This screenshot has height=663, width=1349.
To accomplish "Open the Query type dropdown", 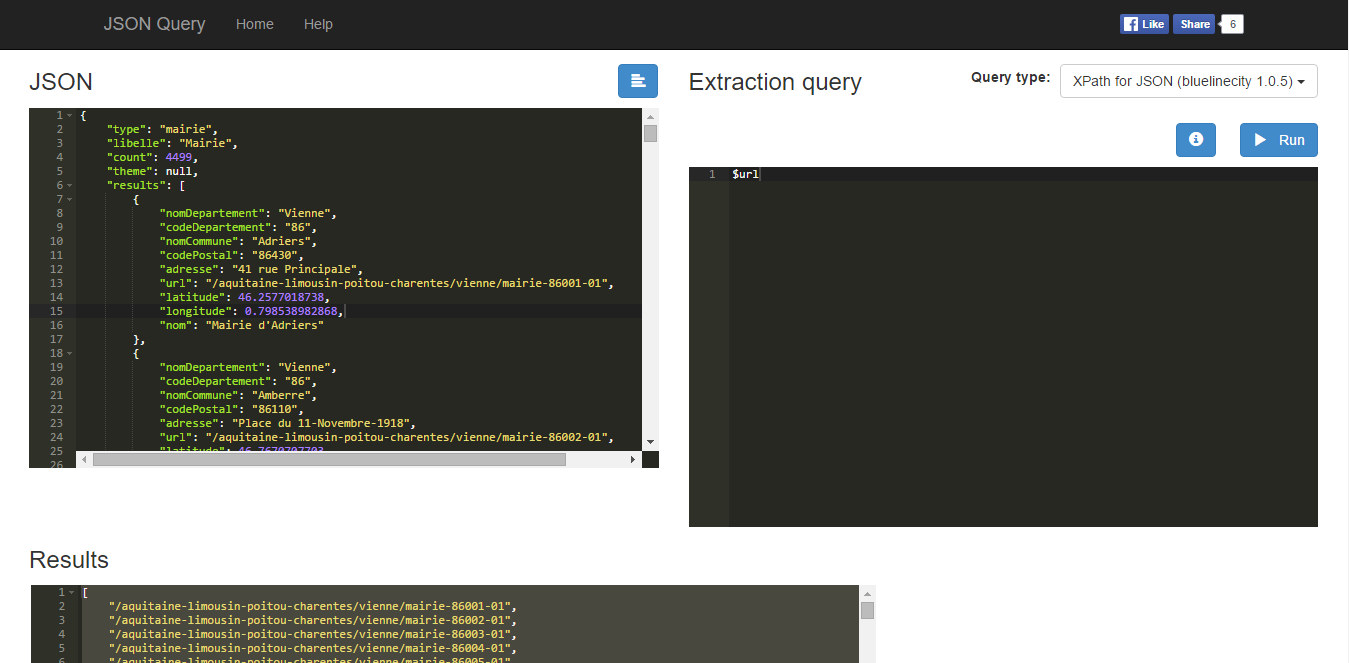I will tap(1189, 81).
